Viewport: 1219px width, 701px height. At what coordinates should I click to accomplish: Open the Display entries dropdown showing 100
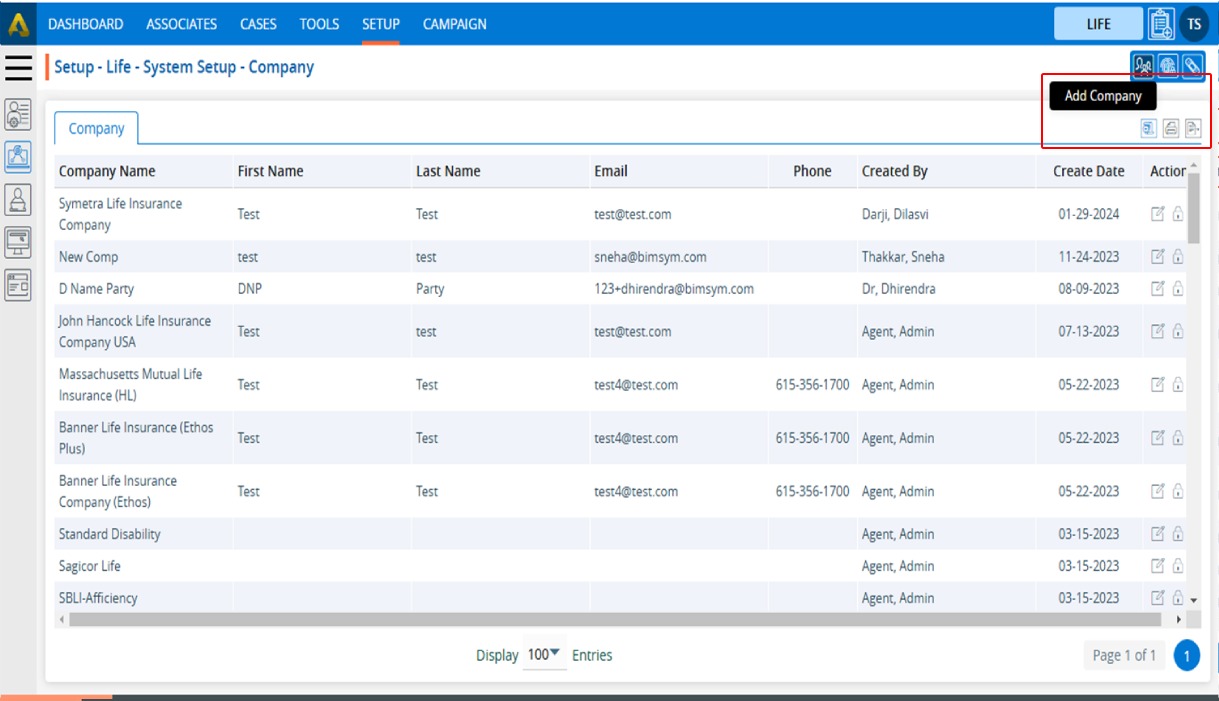click(x=544, y=655)
